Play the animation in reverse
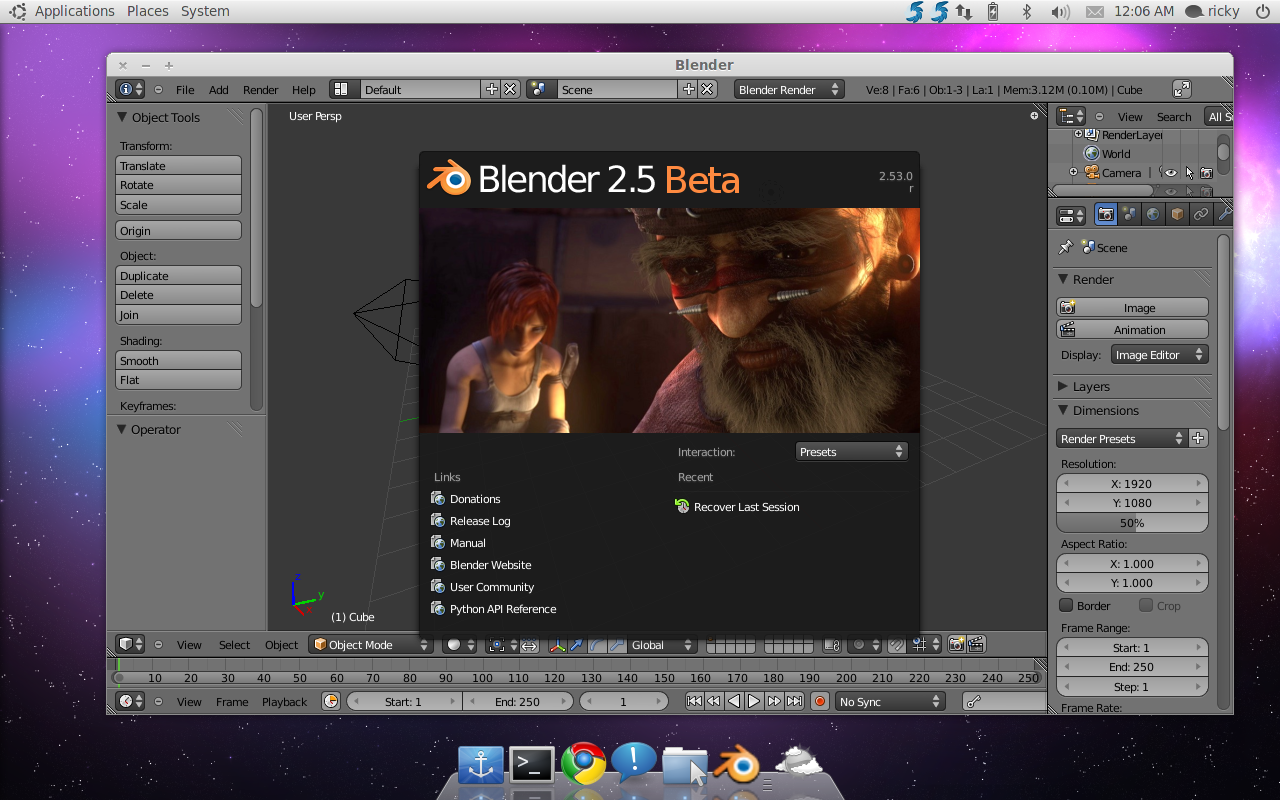1280x800 pixels. (734, 701)
